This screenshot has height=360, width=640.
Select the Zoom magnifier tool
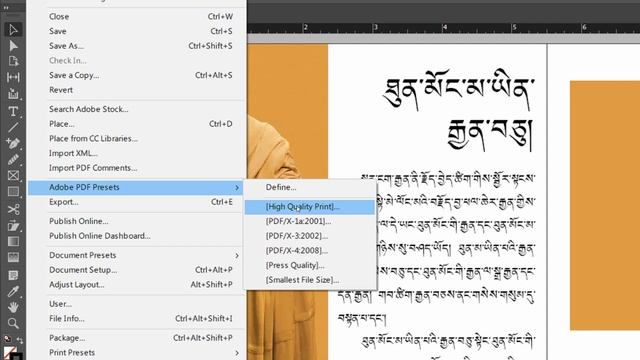[13, 323]
